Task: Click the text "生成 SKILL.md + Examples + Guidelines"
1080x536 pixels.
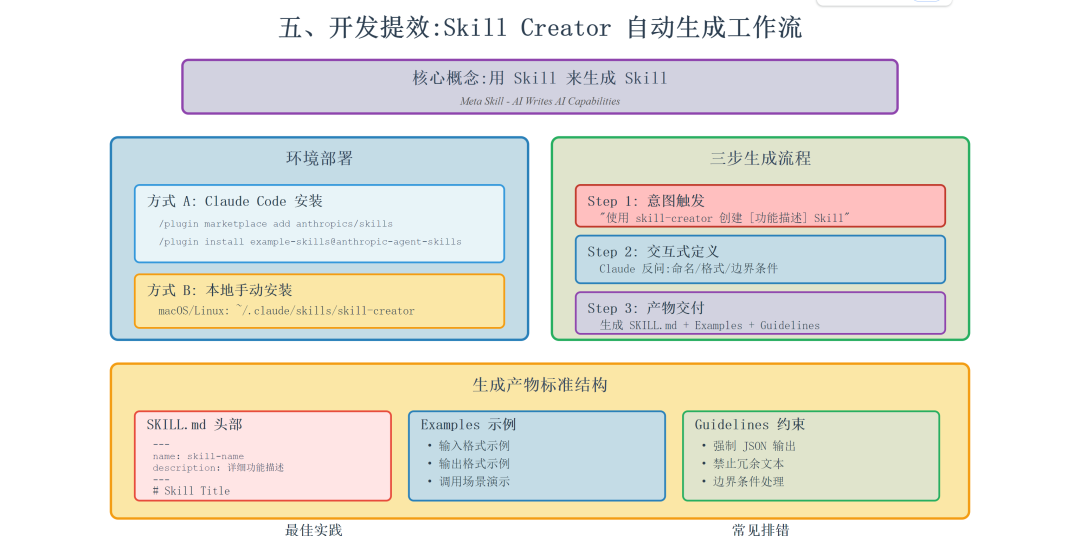Action: tap(709, 325)
